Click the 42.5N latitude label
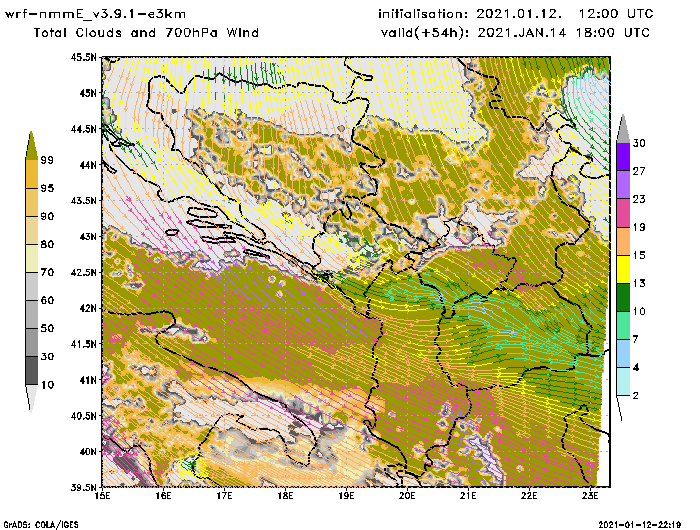The height and width of the screenshot is (530, 700). [83, 272]
